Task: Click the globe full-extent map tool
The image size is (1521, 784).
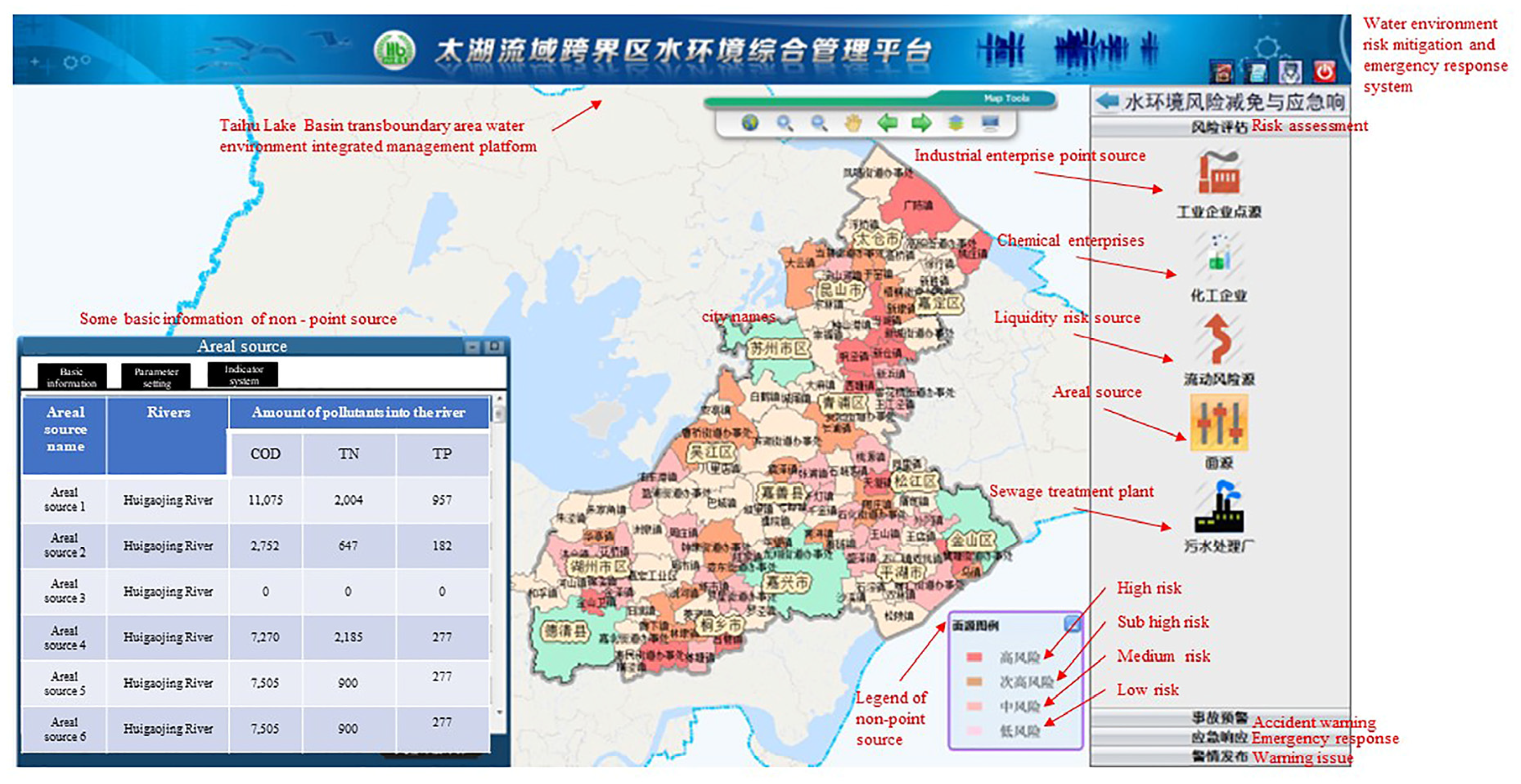Action: point(750,123)
